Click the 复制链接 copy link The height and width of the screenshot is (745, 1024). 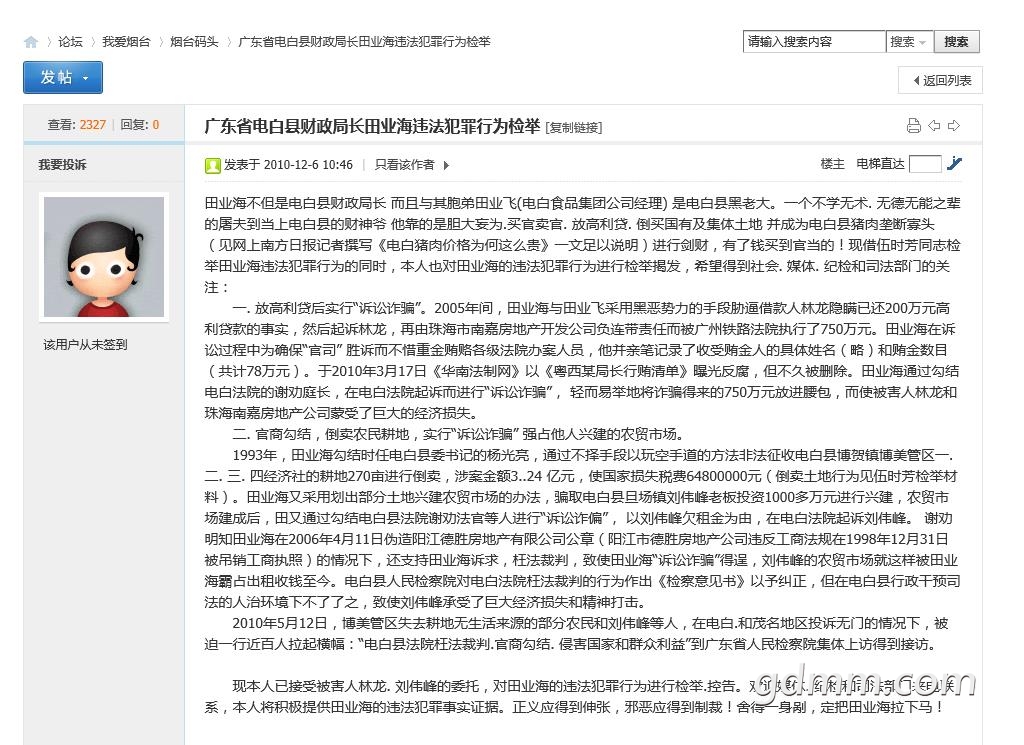(574, 128)
